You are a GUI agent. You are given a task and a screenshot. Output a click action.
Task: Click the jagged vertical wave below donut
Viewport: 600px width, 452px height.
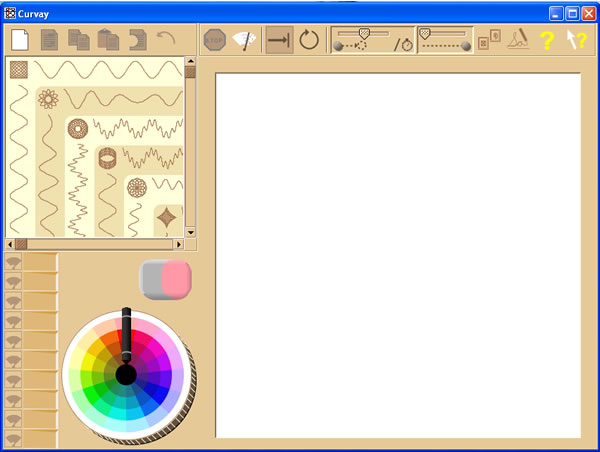click(78, 190)
